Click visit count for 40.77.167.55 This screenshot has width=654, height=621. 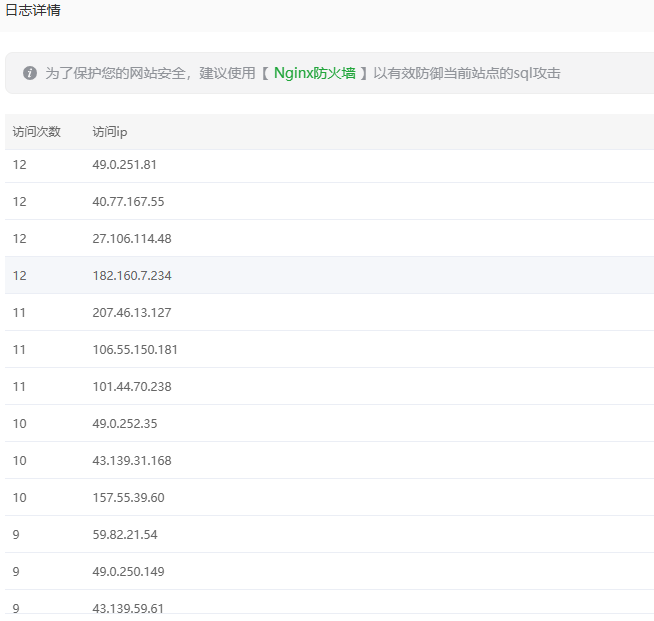(19, 202)
